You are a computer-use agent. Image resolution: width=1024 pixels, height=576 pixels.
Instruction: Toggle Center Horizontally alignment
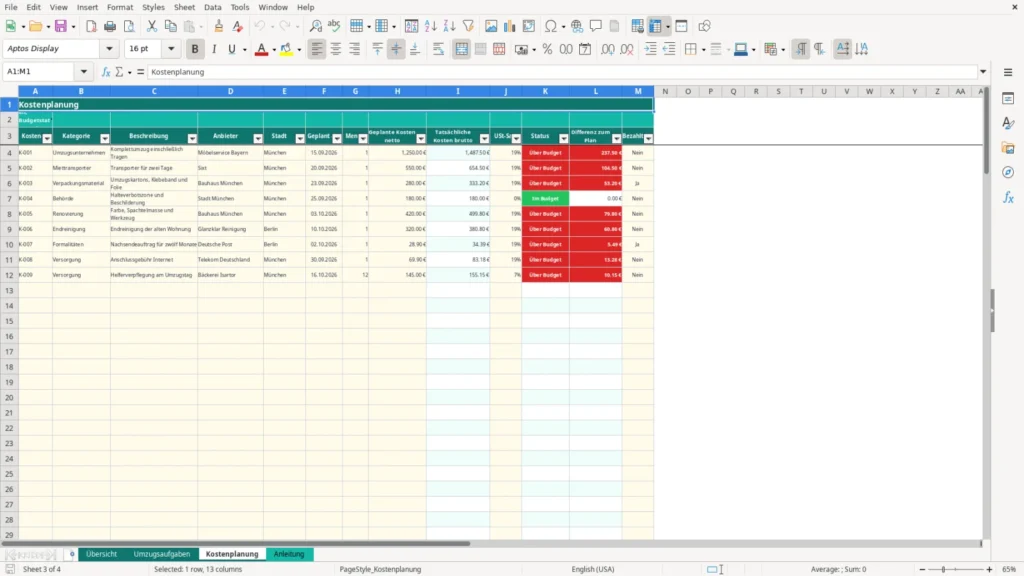(336, 49)
